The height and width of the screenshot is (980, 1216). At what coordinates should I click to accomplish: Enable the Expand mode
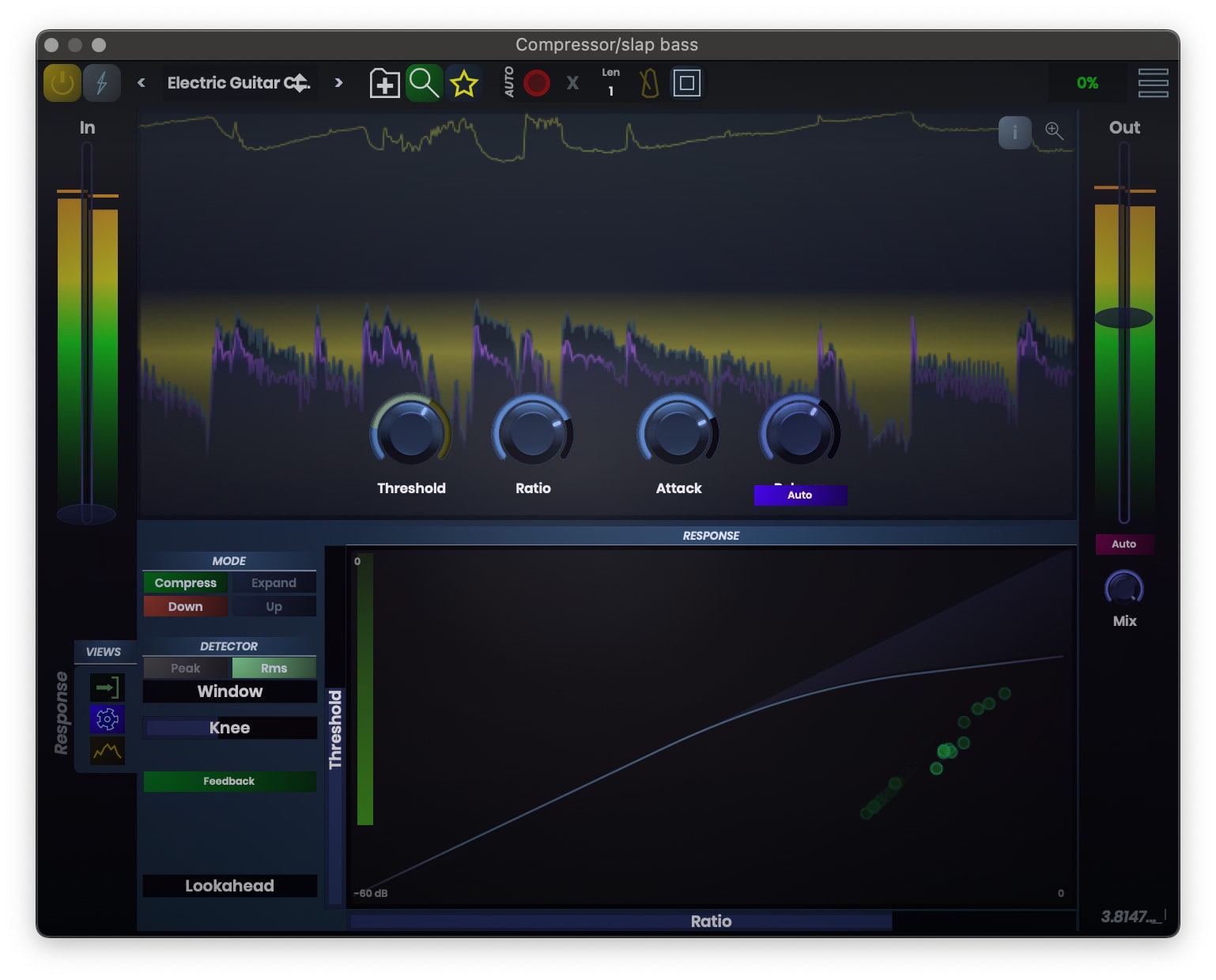tap(274, 582)
